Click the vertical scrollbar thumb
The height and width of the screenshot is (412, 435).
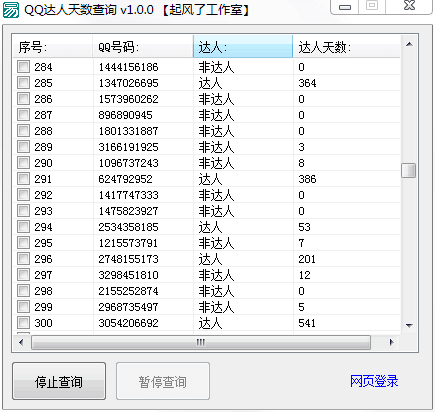click(409, 171)
